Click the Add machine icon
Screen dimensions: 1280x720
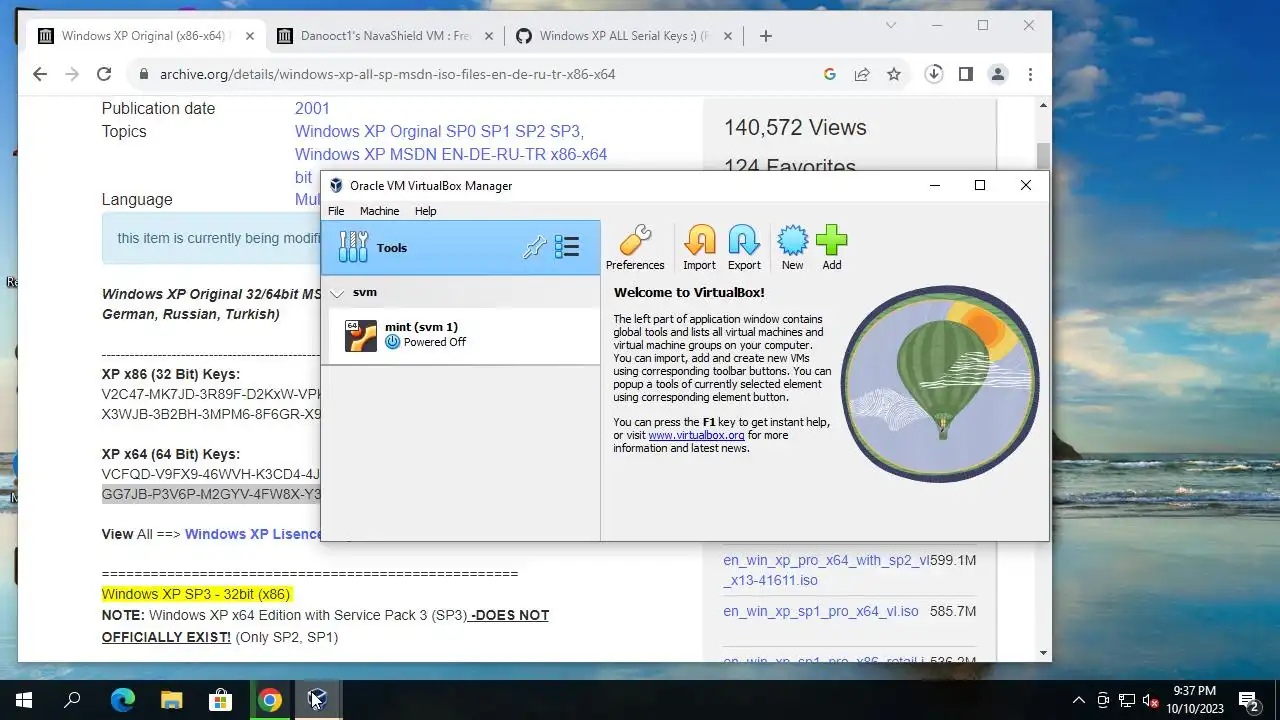coord(831,247)
